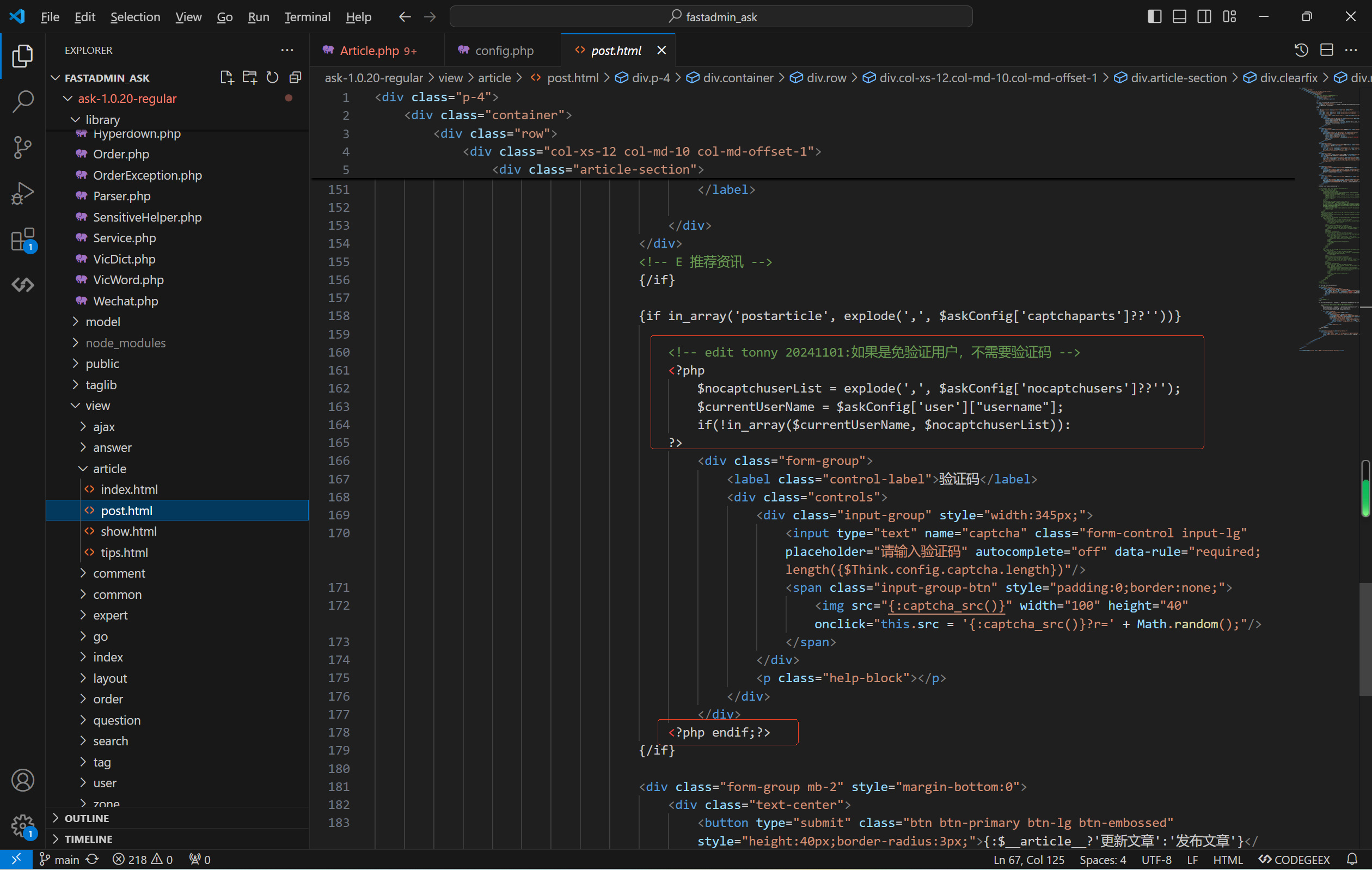Click notifications bell in status bar

point(1352,860)
